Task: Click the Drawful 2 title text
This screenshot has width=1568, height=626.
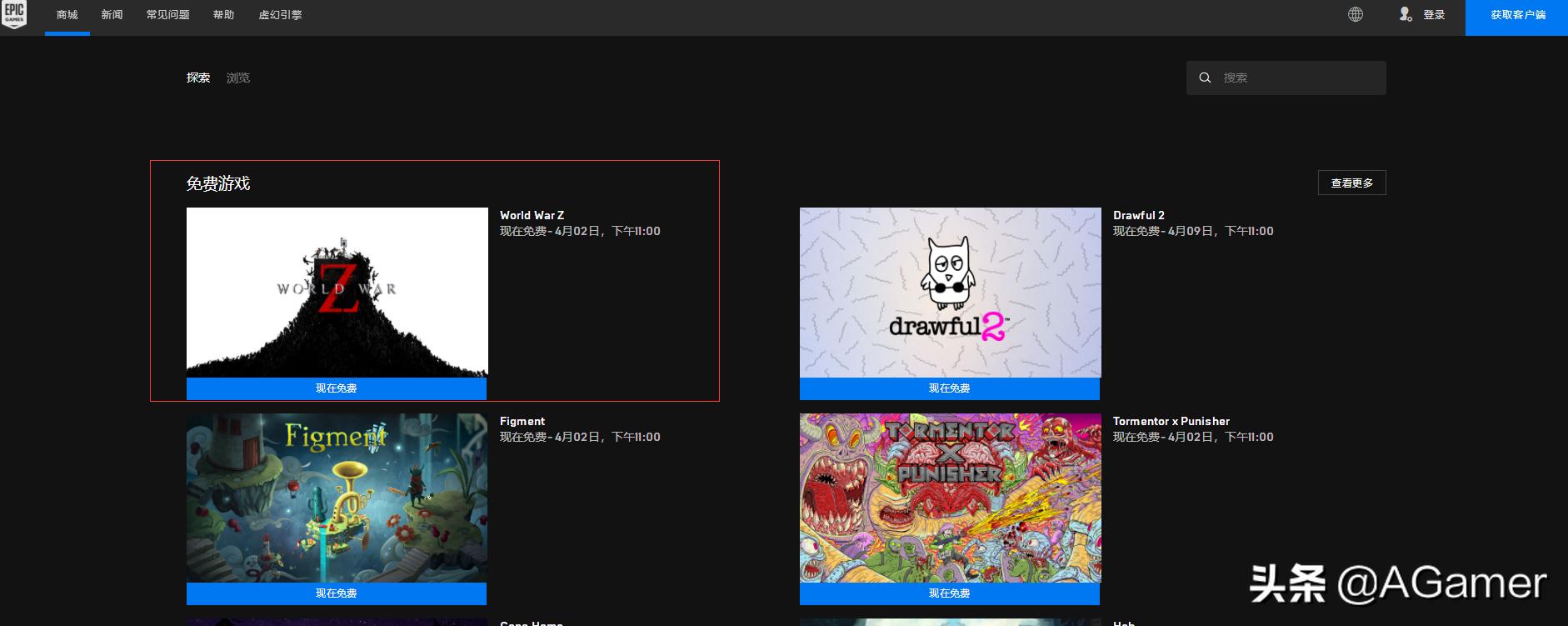Action: click(1139, 215)
